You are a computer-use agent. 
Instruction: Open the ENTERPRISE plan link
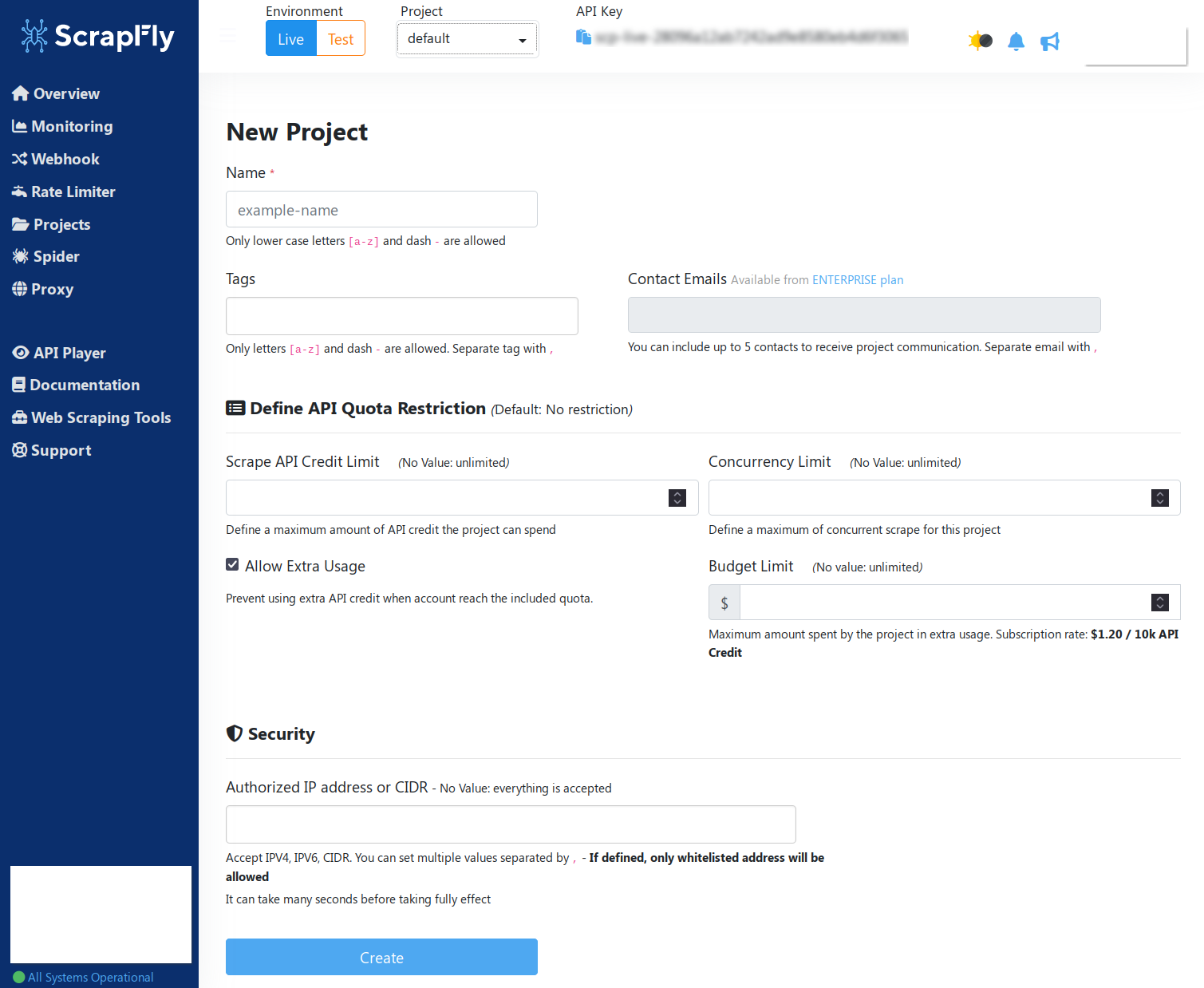pos(858,280)
